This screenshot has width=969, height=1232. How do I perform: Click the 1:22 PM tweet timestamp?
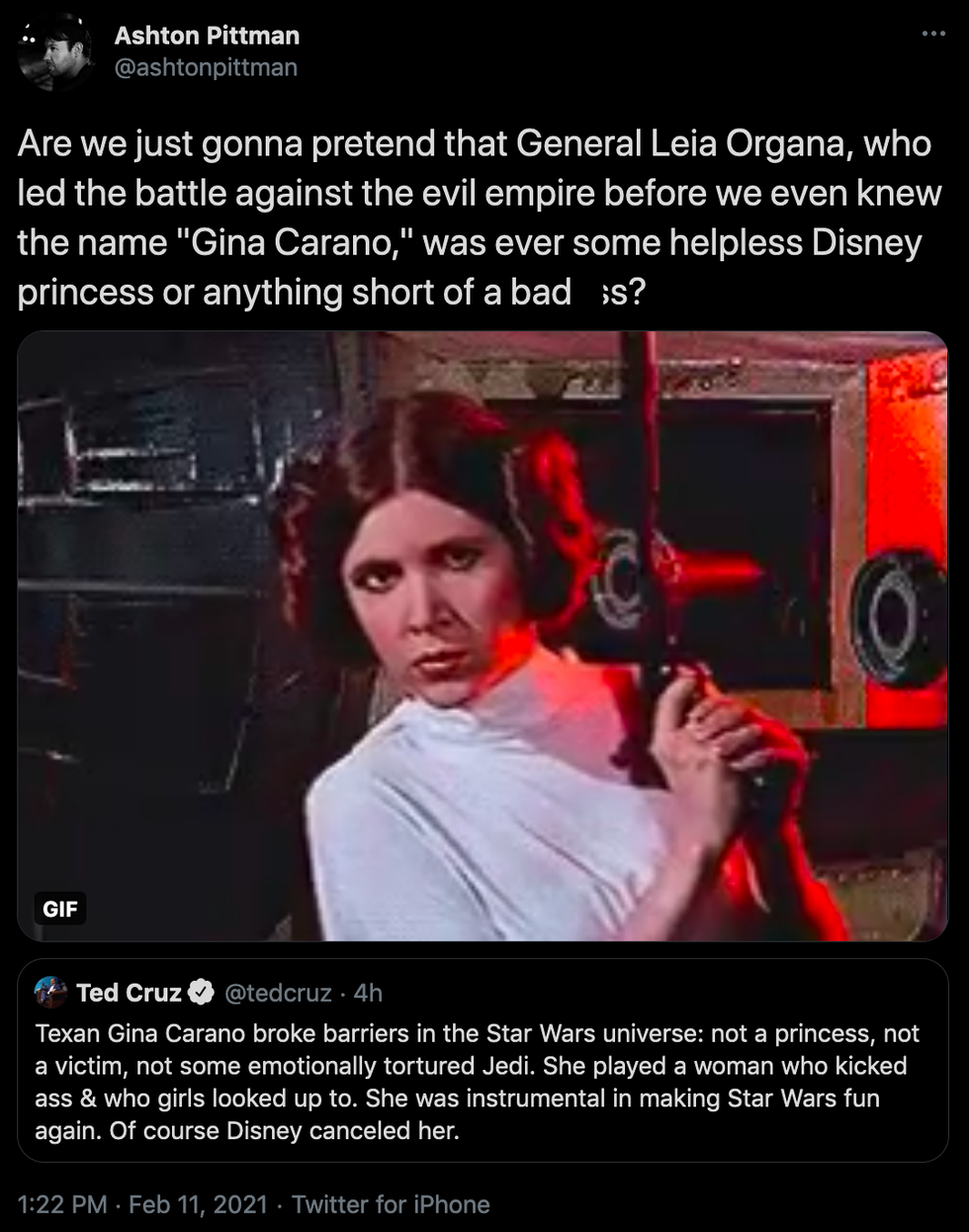point(62,1203)
